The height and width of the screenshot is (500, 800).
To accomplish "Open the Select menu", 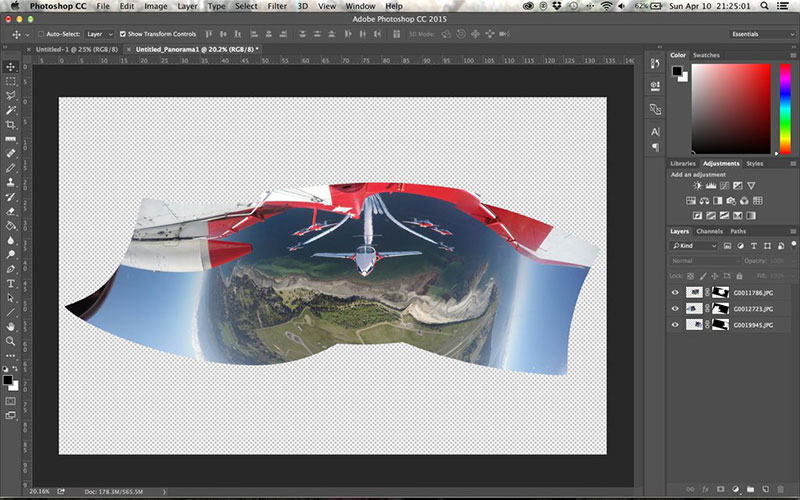I will click(x=246, y=6).
